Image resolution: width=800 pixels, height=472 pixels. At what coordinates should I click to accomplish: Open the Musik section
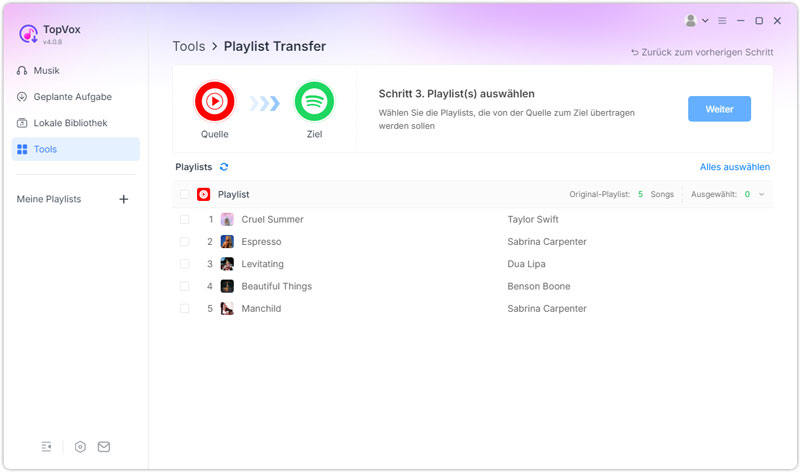(76, 70)
